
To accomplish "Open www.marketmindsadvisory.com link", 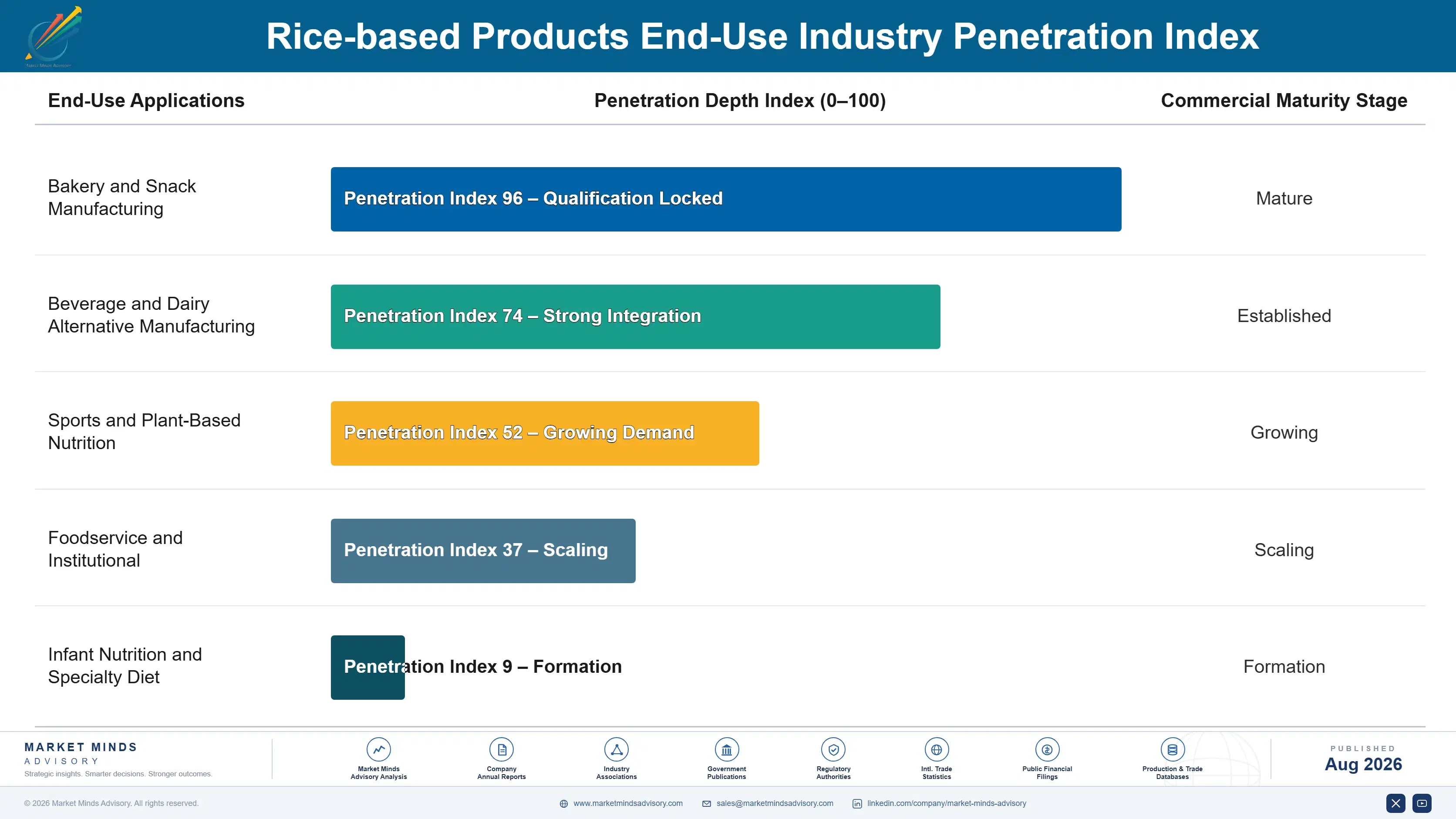I will tap(628, 803).
